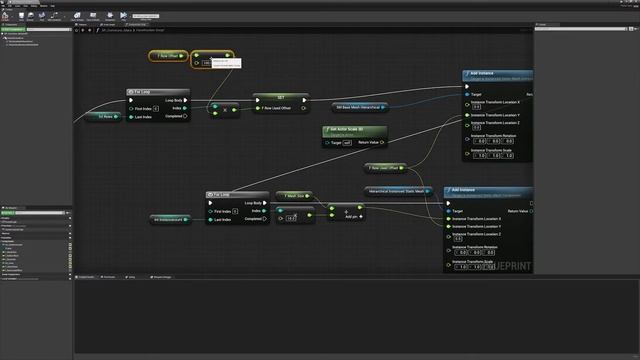Viewport: 640px width, 360px height.
Task: Select Hierarchical Instanced Static Mesh node
Action: (x=397, y=191)
